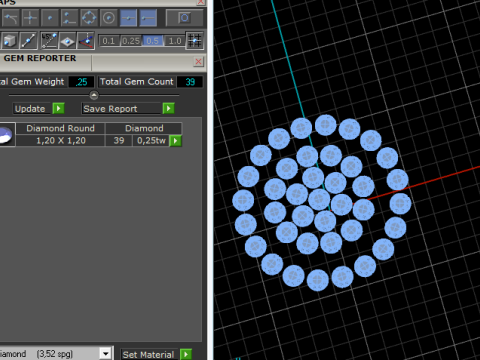Screen dimensions: 480x360
Task: Click the green arrow beside Set Material
Action: [x=186, y=354]
